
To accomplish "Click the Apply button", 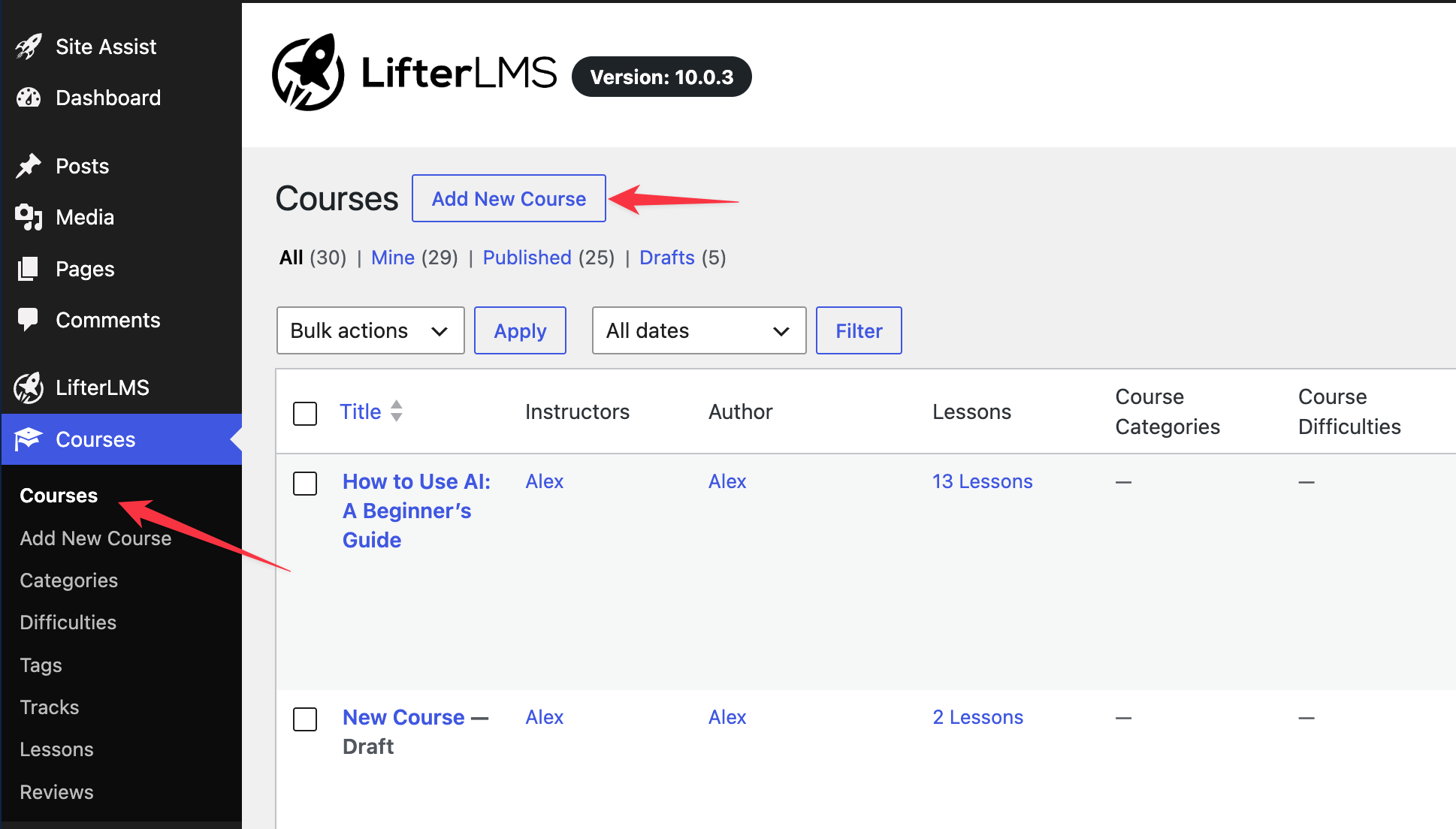I will [x=520, y=330].
